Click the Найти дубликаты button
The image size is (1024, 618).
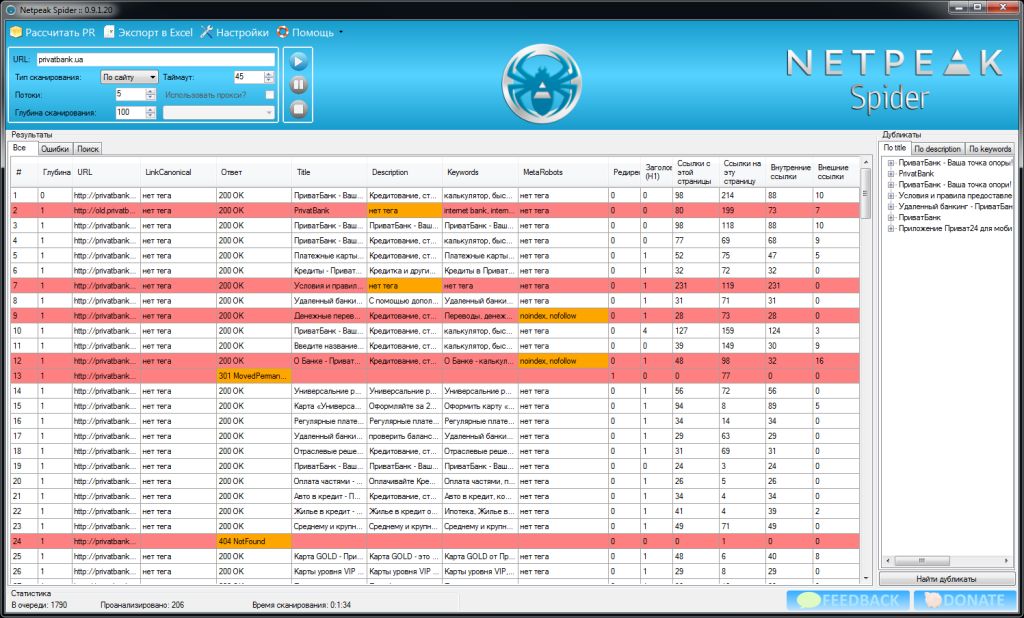(x=945, y=579)
